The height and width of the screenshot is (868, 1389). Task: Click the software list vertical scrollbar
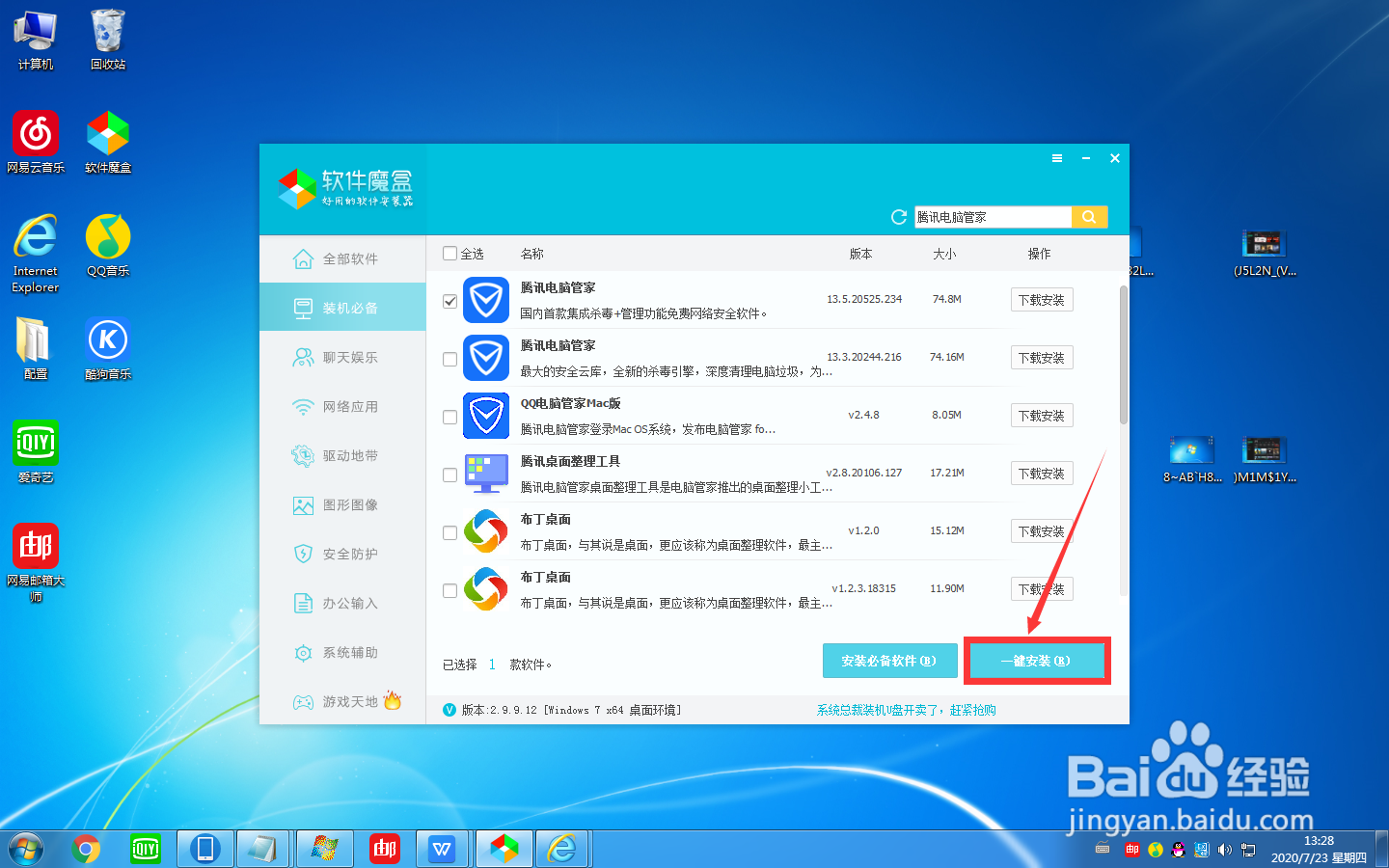tap(1123, 355)
